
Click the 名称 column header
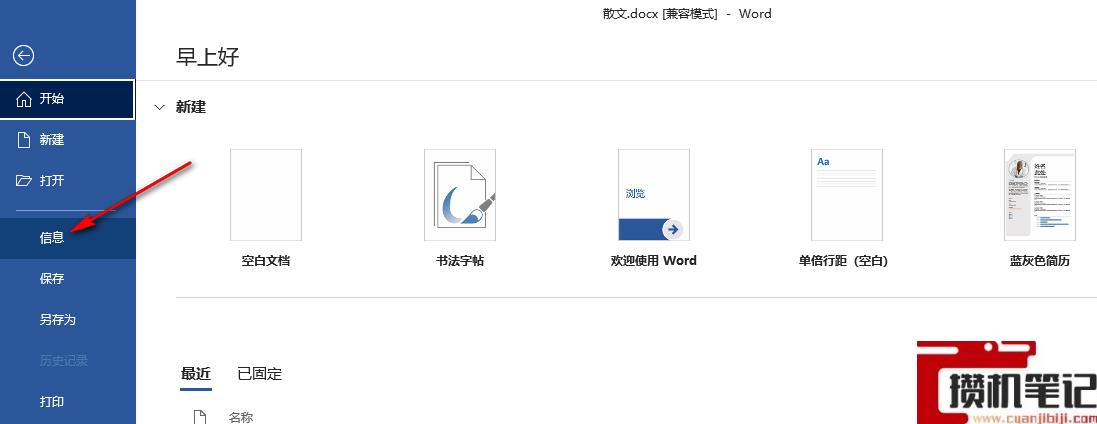tap(241, 417)
